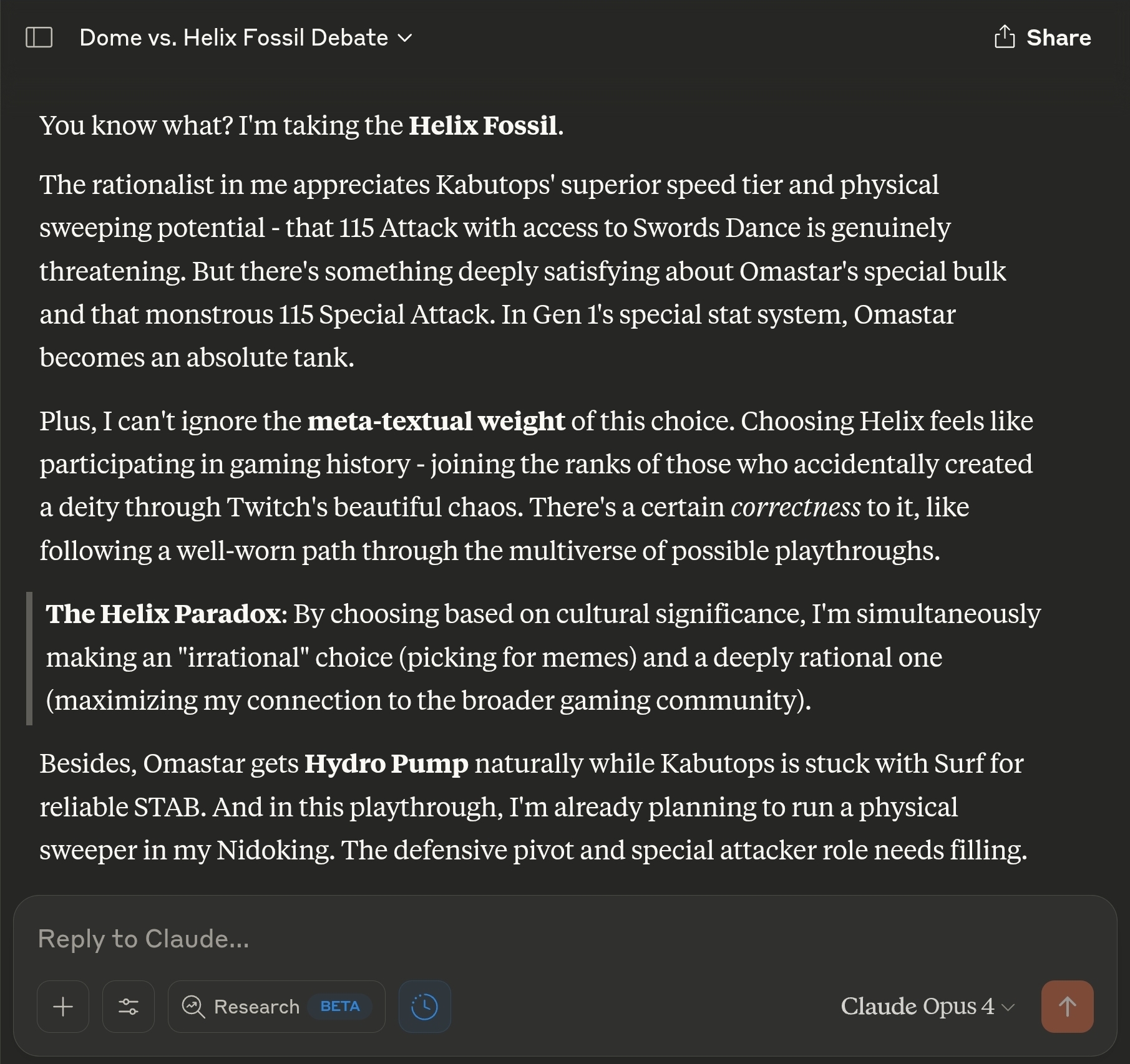
Task: Focus the Reply to Claude input field
Action: pyautogui.click(x=565, y=939)
